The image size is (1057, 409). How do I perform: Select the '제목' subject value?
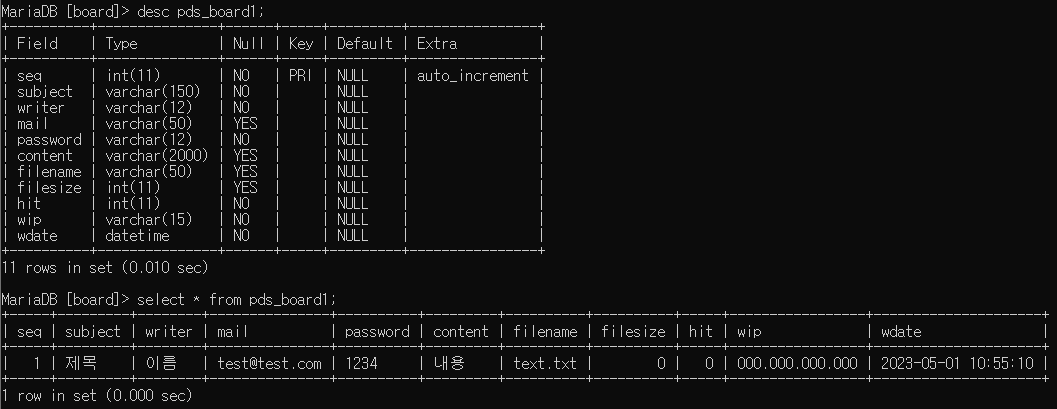81,364
